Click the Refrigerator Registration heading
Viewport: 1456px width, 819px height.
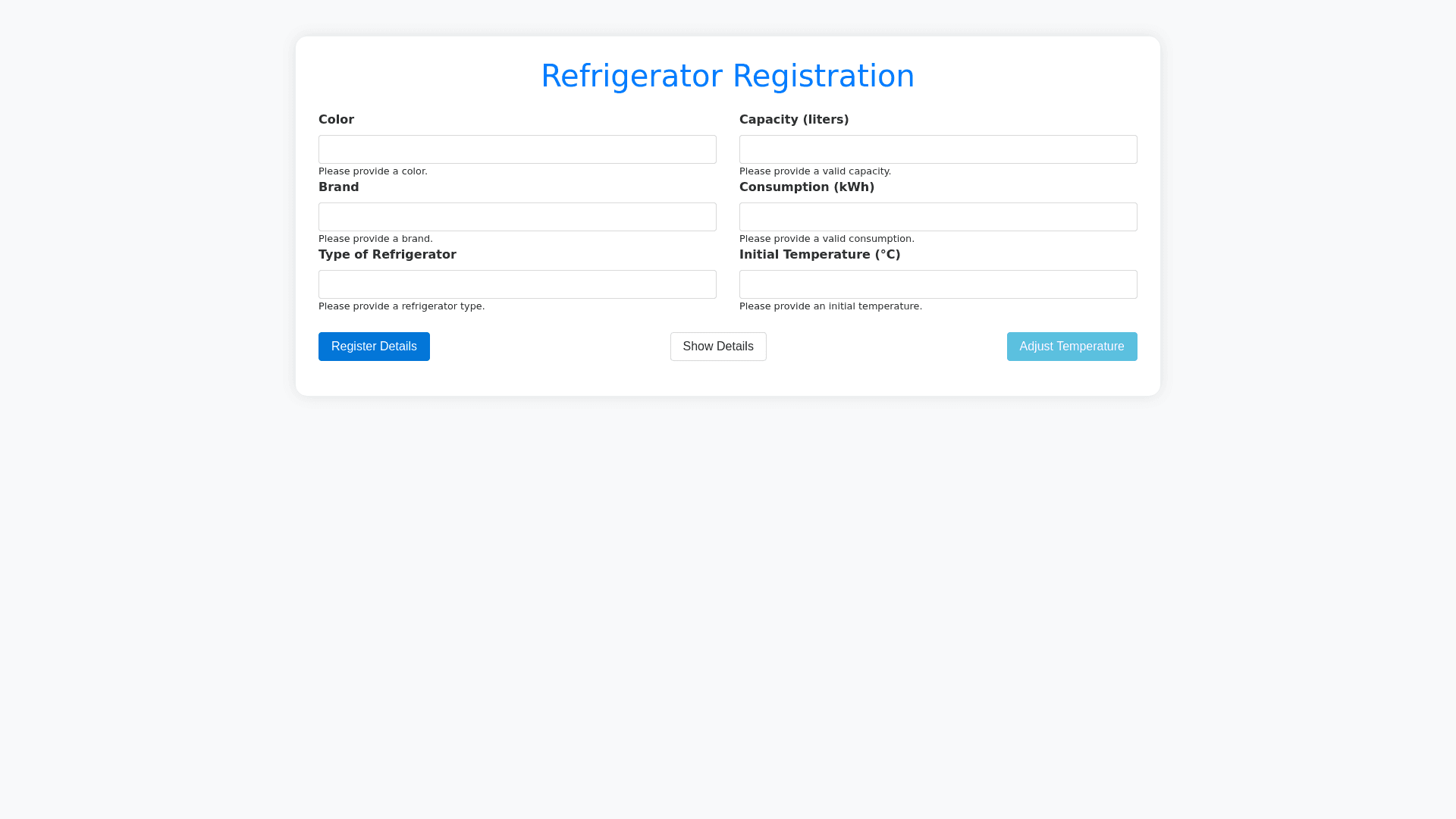(727, 76)
